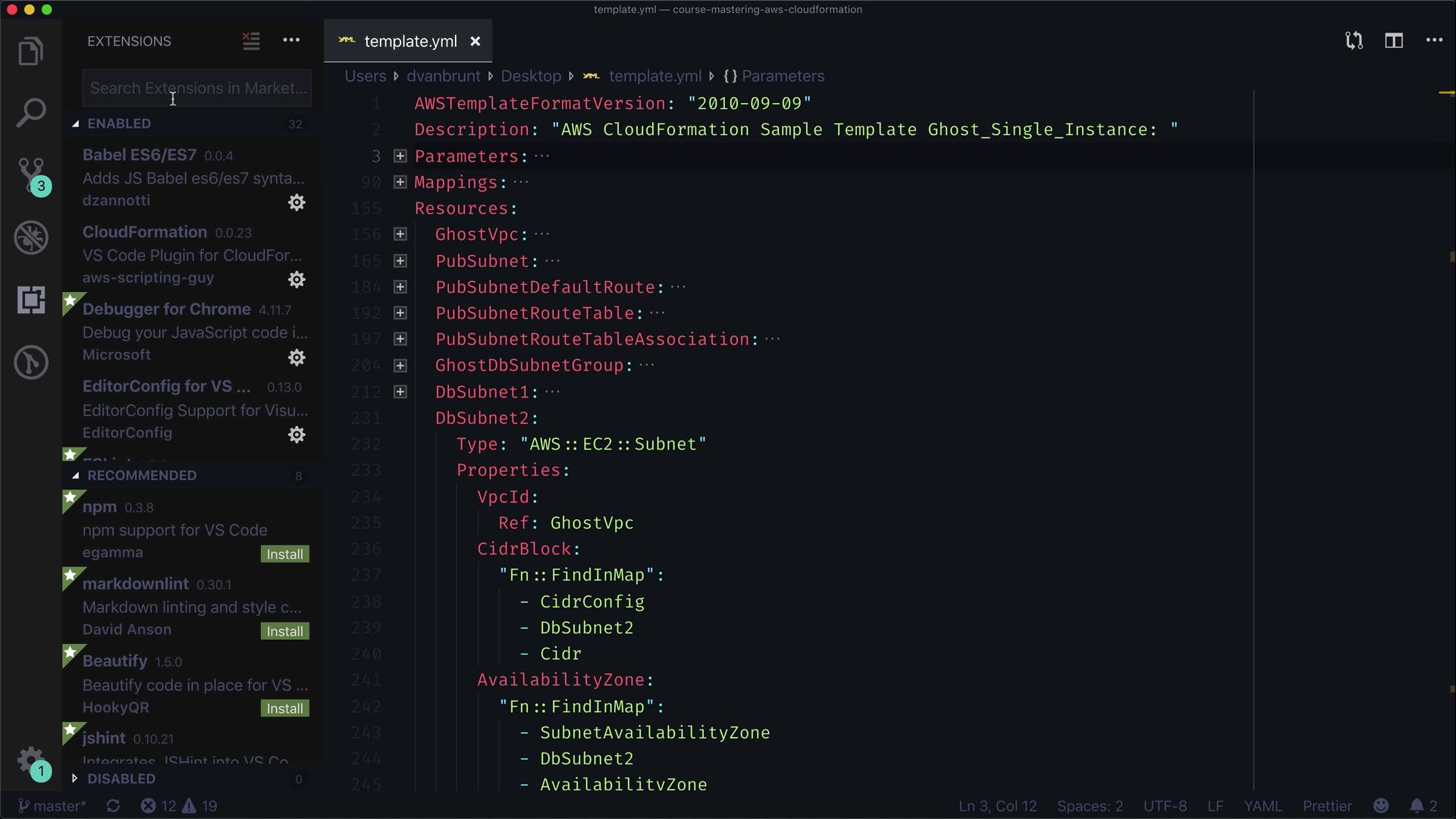Open gear menu for CloudFormation extension
This screenshot has height=819, width=1456.
coord(297,280)
